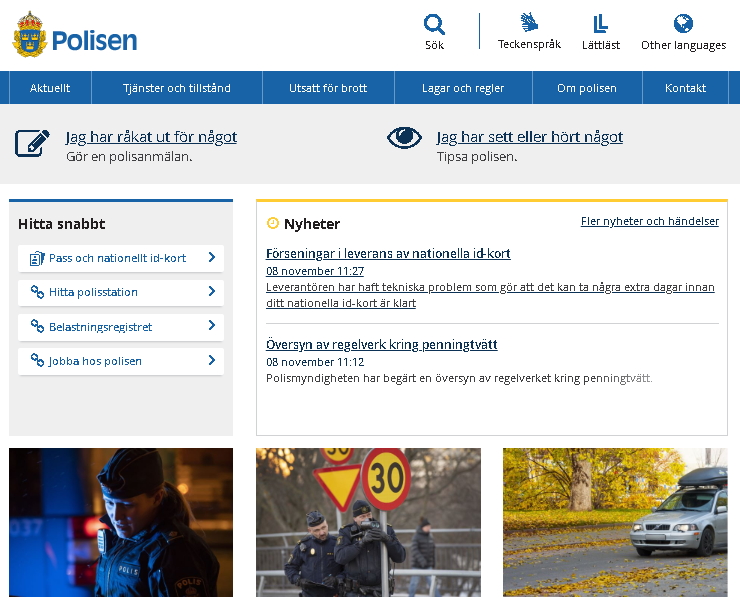740x608 pixels.
Task: Click the Hitta snabbt heading
Action: [62, 224]
